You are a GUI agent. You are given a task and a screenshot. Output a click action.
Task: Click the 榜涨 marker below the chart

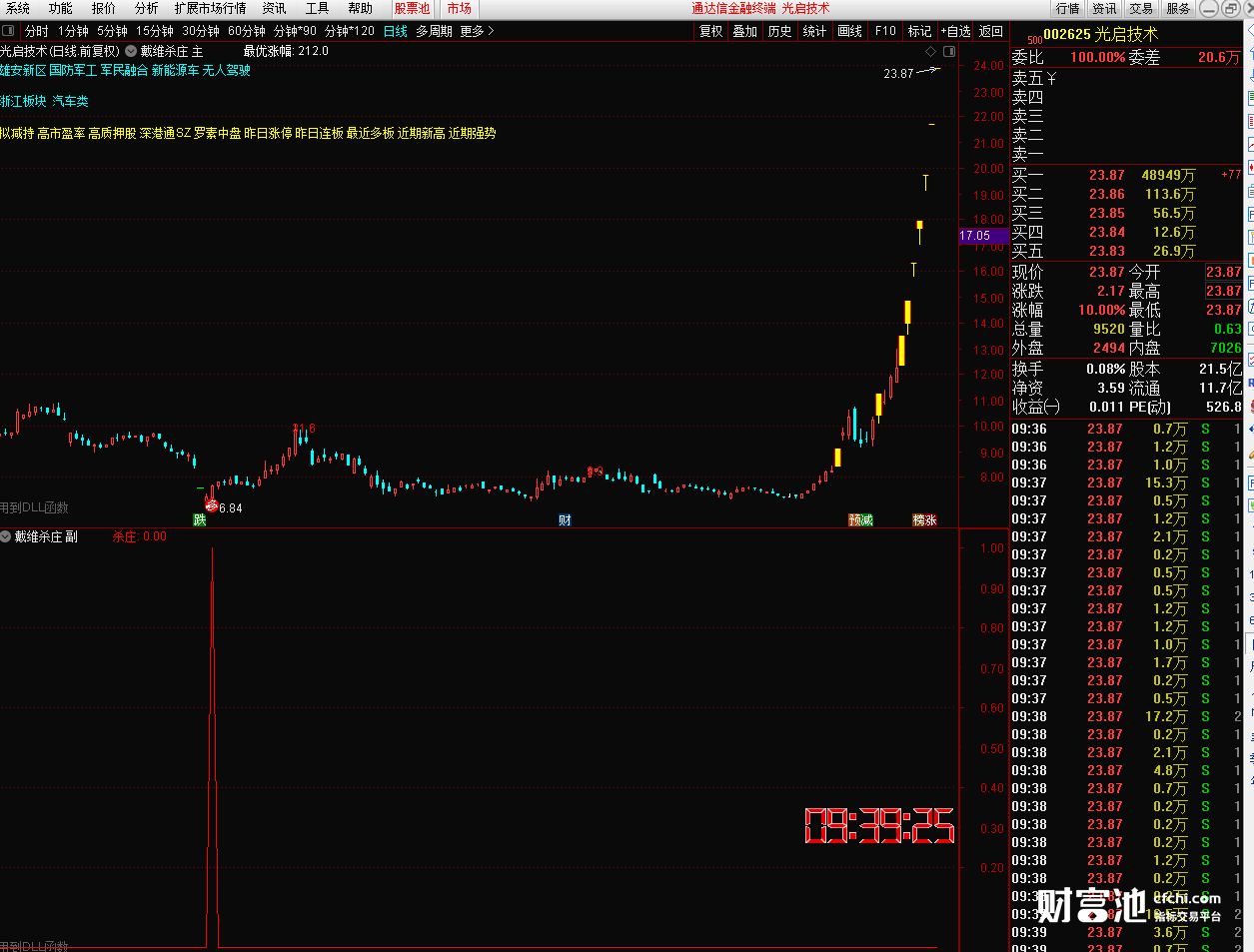924,519
